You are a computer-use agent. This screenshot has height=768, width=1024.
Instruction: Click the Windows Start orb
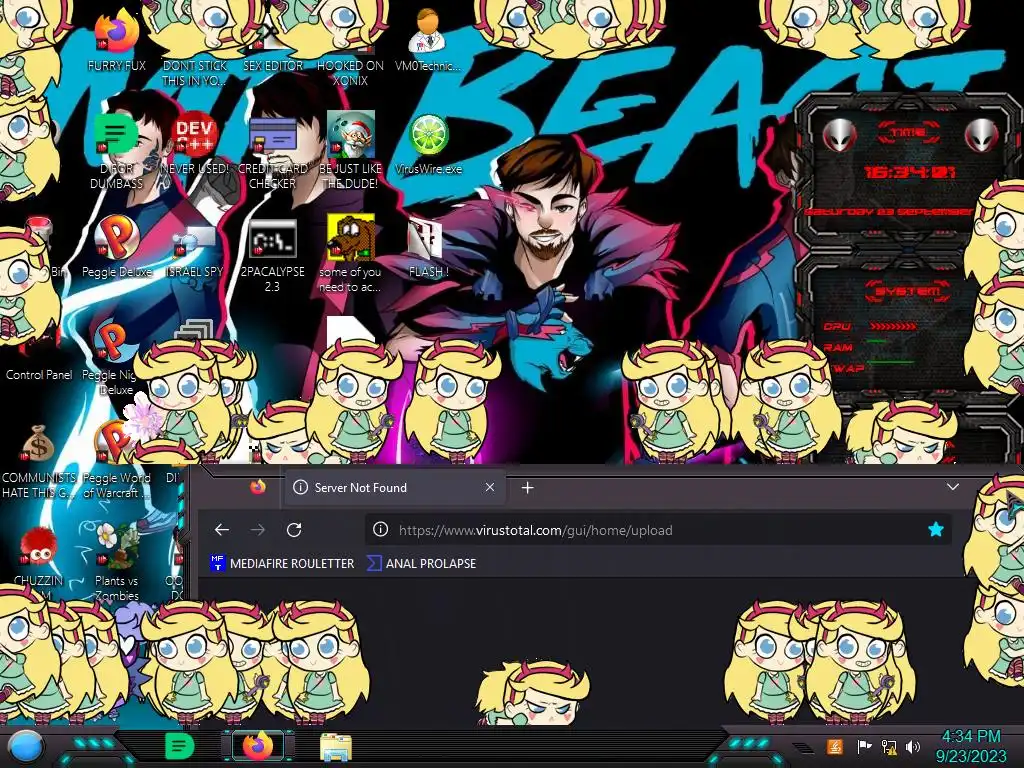tap(26, 746)
